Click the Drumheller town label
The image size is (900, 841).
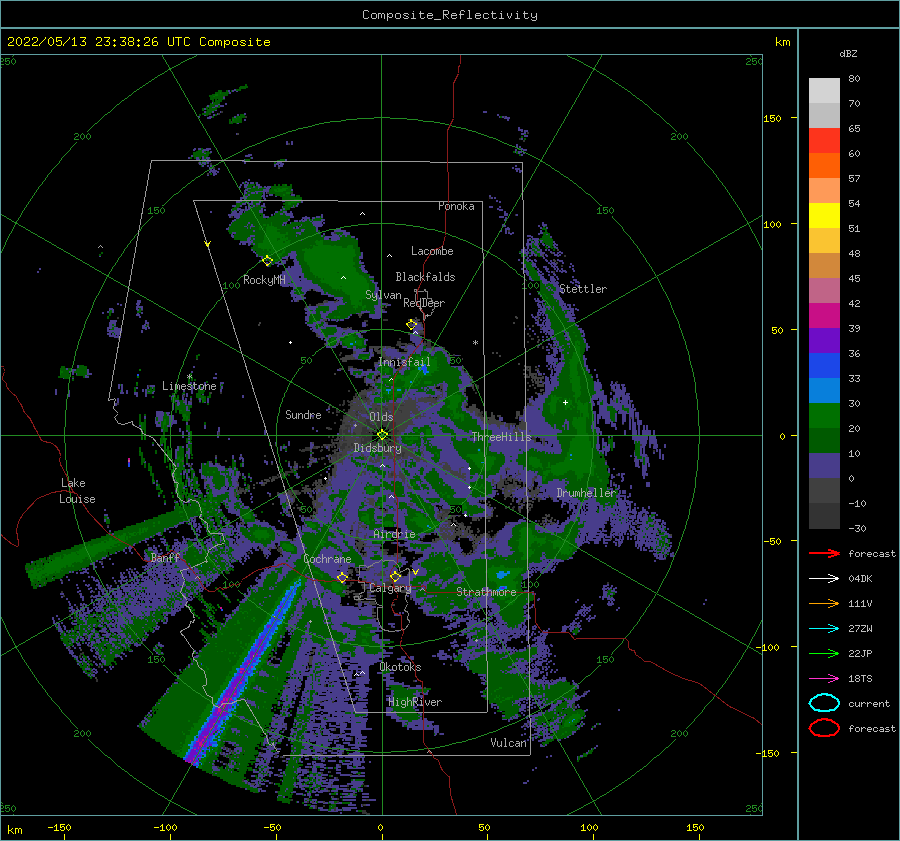(585, 493)
